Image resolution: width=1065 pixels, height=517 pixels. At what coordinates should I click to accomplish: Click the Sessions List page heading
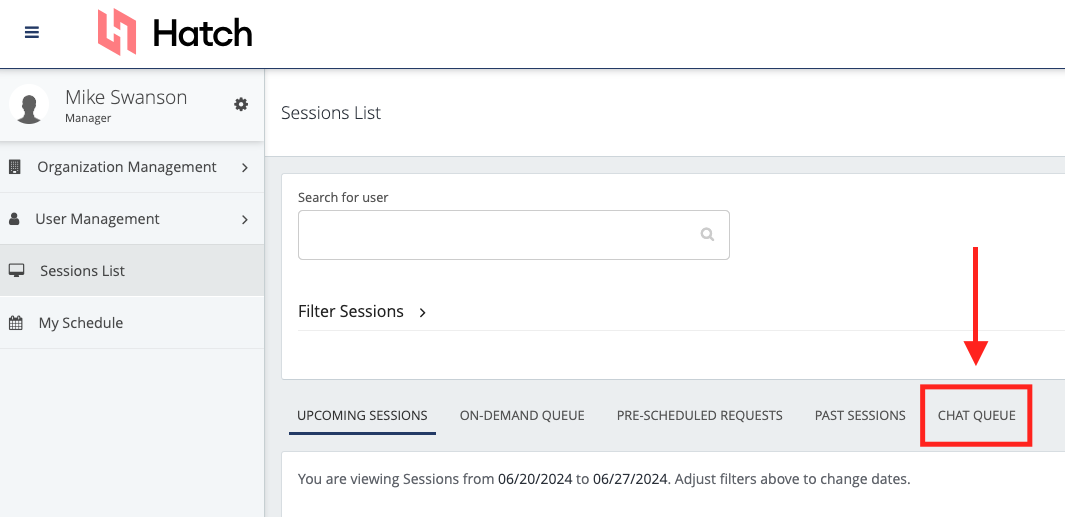pyautogui.click(x=331, y=113)
